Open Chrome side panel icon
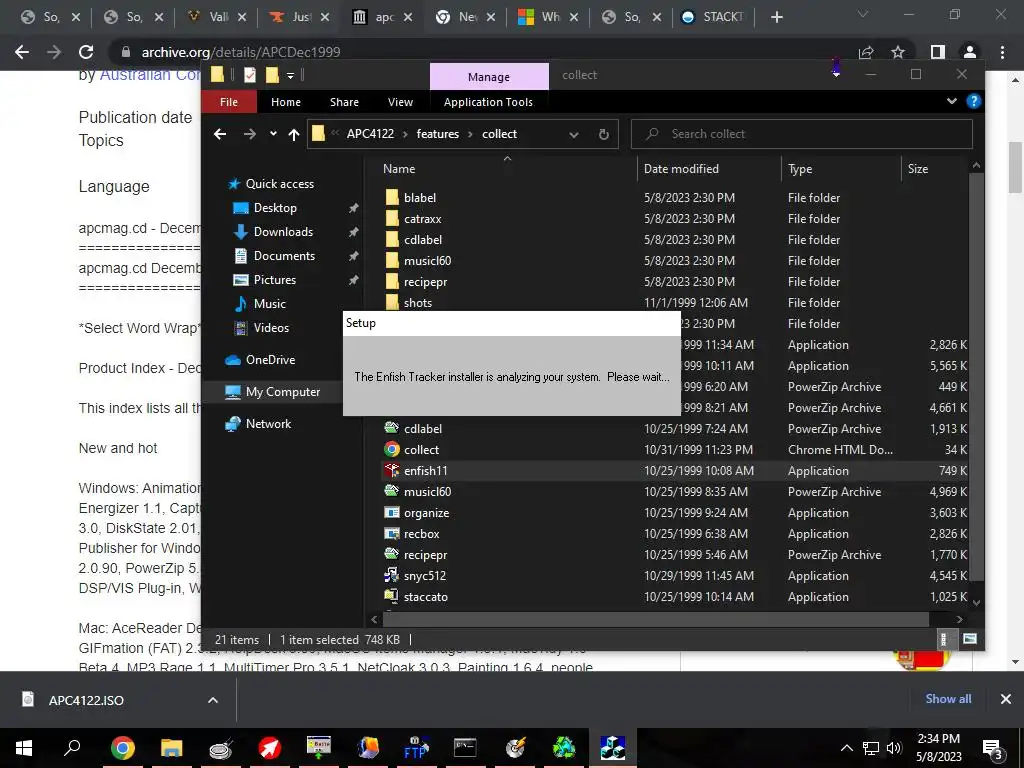 click(x=937, y=52)
